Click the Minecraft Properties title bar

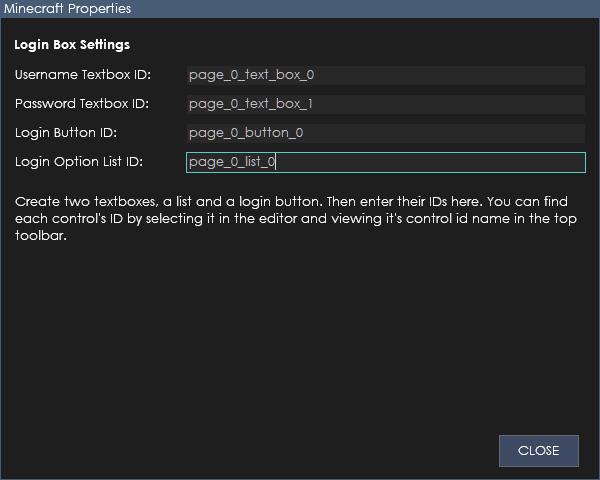300,9
